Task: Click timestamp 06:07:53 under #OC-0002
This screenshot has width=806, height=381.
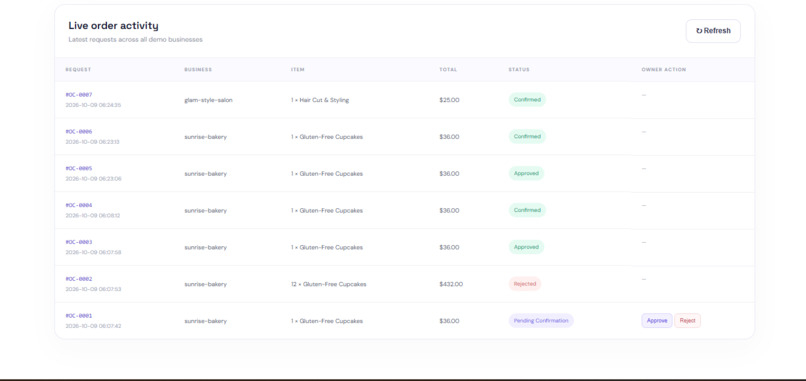Action: pos(93,289)
